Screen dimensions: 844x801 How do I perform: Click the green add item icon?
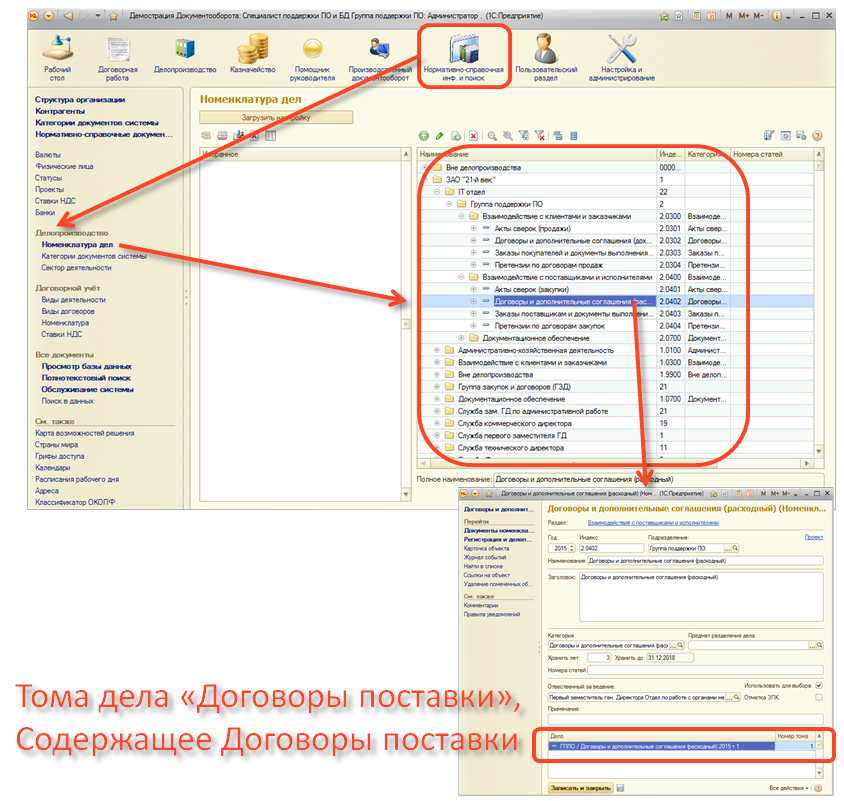[424, 135]
